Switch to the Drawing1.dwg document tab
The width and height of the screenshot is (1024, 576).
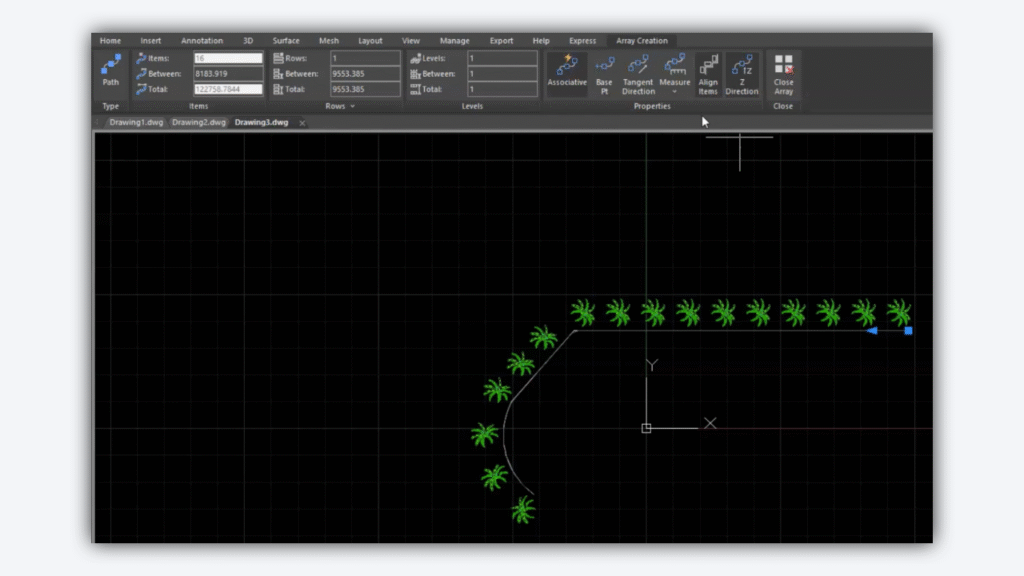136,123
